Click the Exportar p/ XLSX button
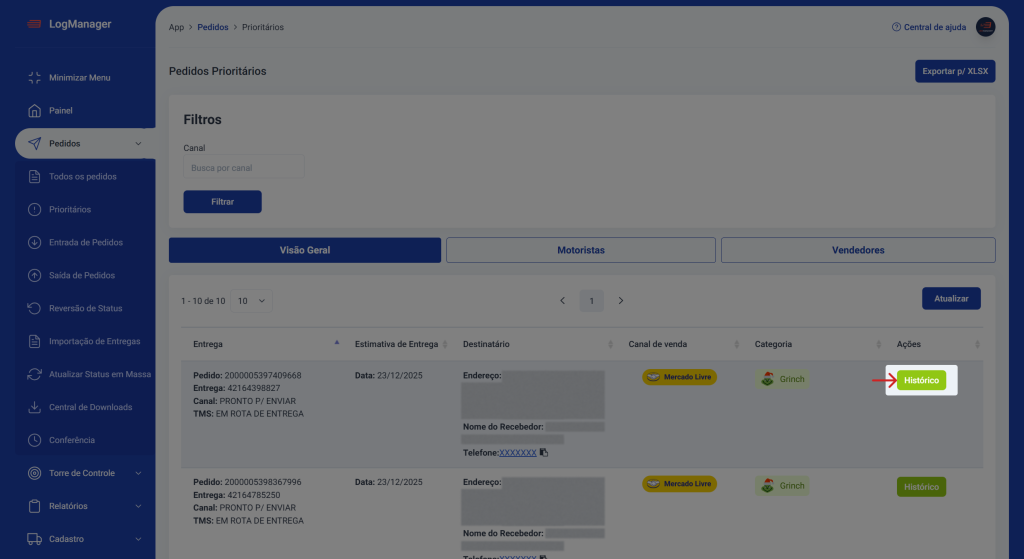The image size is (1024, 559). [x=954, y=72]
